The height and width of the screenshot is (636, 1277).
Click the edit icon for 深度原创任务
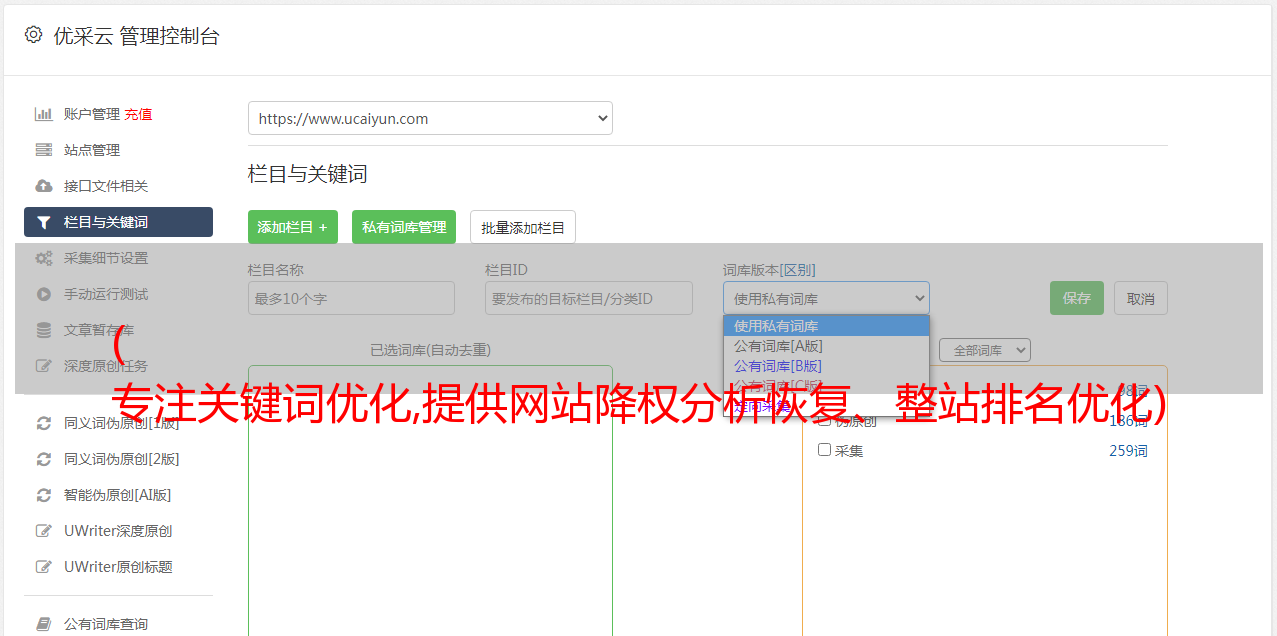pyautogui.click(x=44, y=366)
